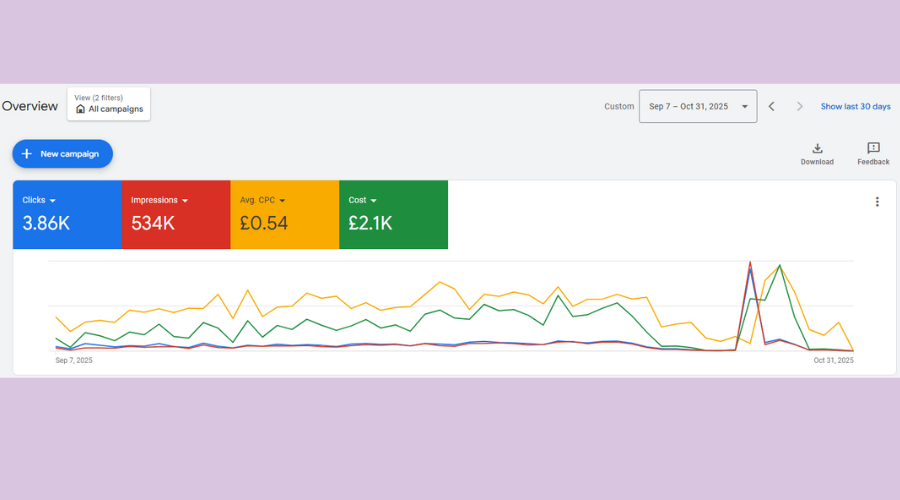Click the plus icon in New campaign
Viewport: 900px width, 500px height.
[27, 154]
